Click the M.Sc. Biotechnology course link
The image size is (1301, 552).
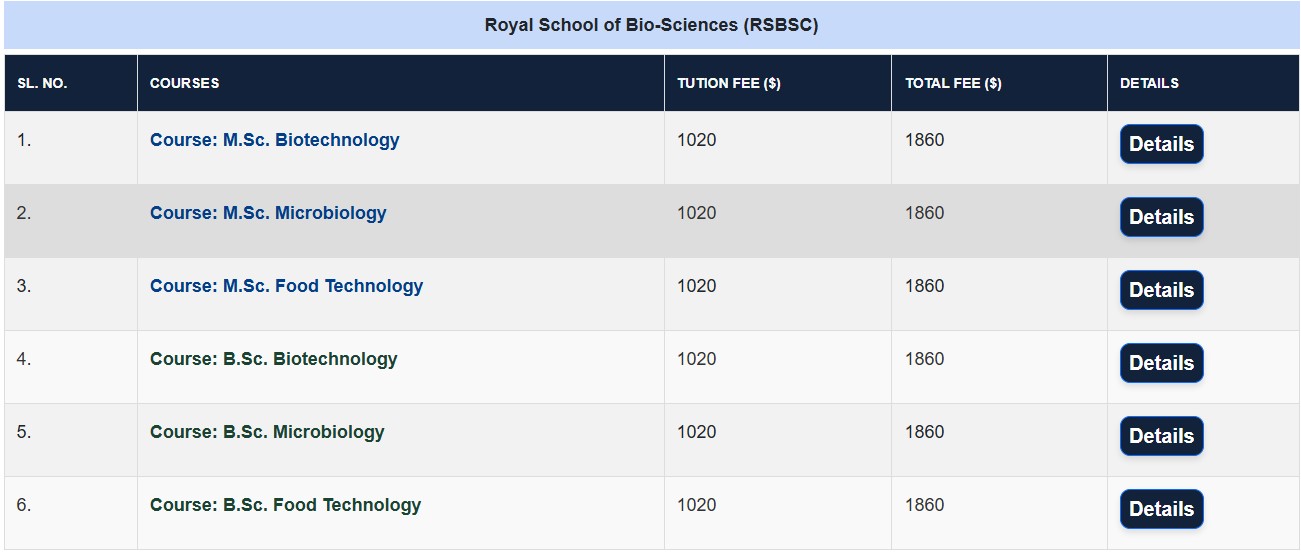click(x=274, y=140)
